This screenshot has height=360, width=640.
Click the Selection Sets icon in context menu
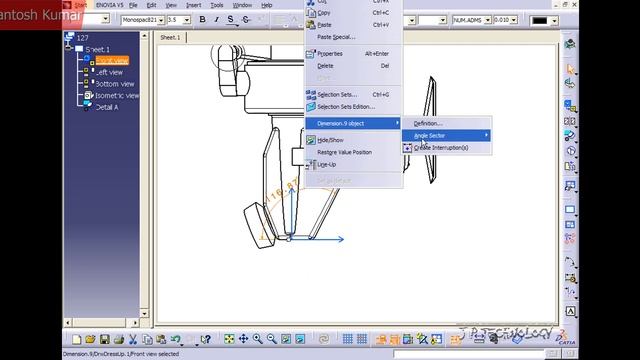point(311,95)
